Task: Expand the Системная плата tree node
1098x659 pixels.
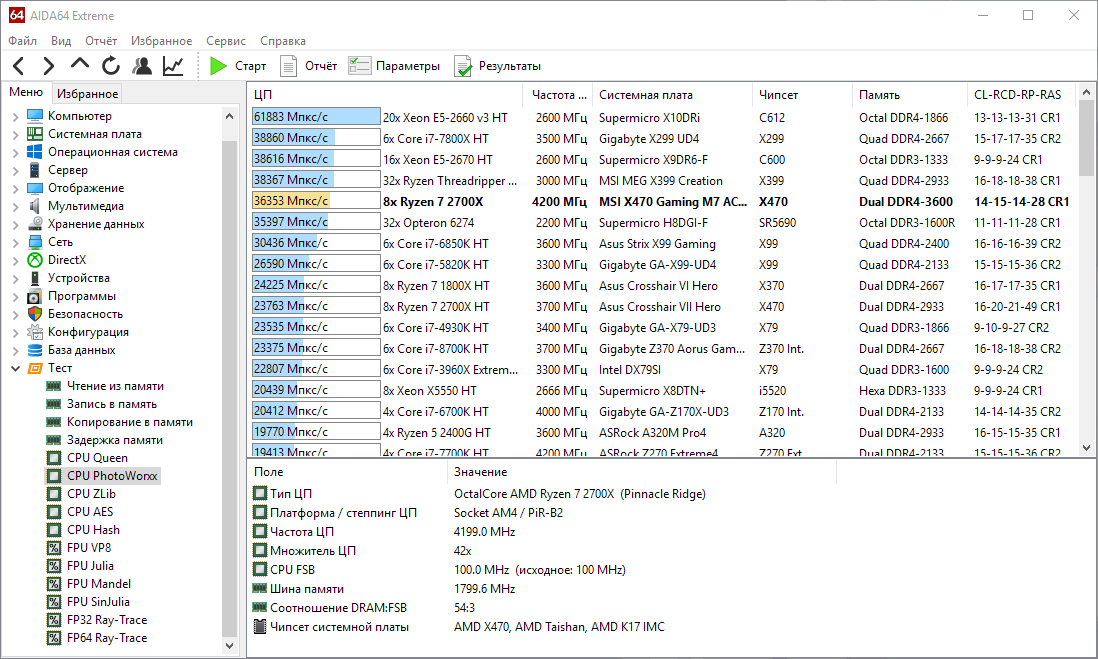Action: tap(15, 134)
